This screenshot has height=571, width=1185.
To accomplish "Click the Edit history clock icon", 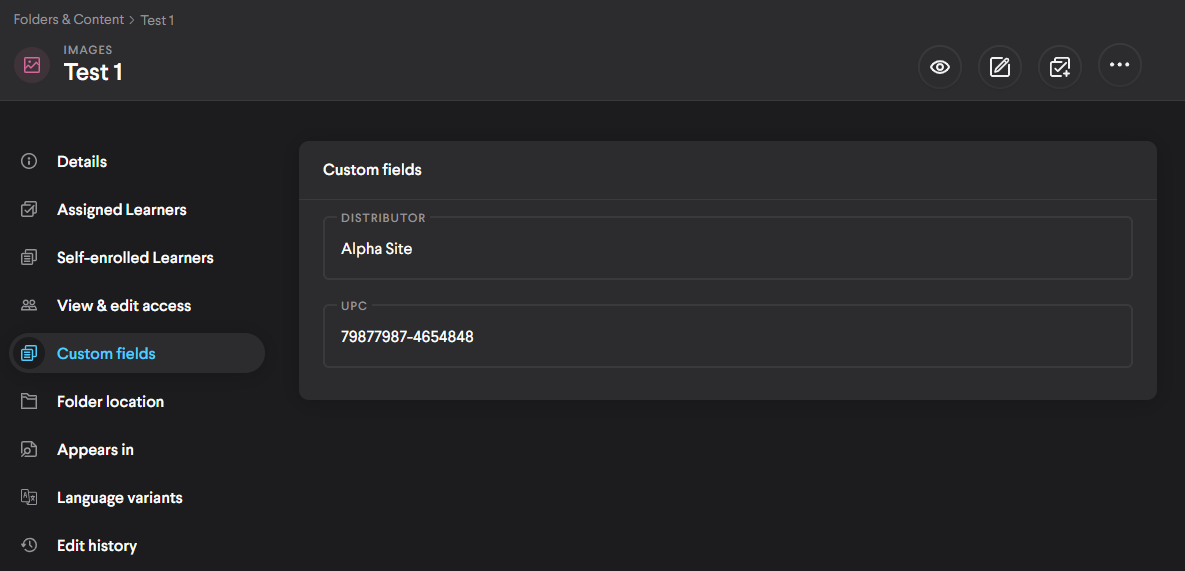I will pos(29,546).
